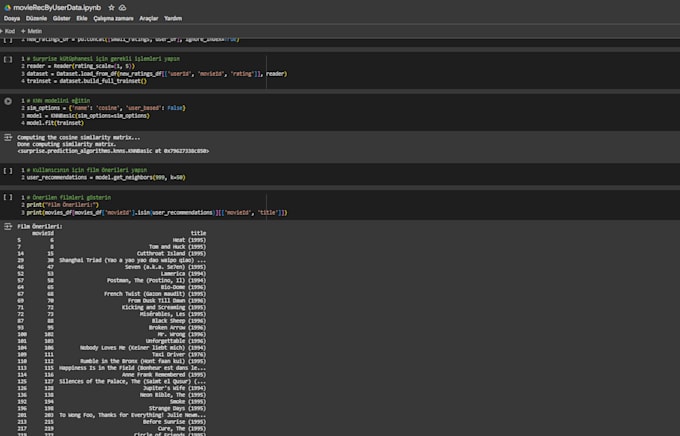Click the 'Bio-Dome (1996)' output row
The height and width of the screenshot is (436, 680).
[112, 287]
